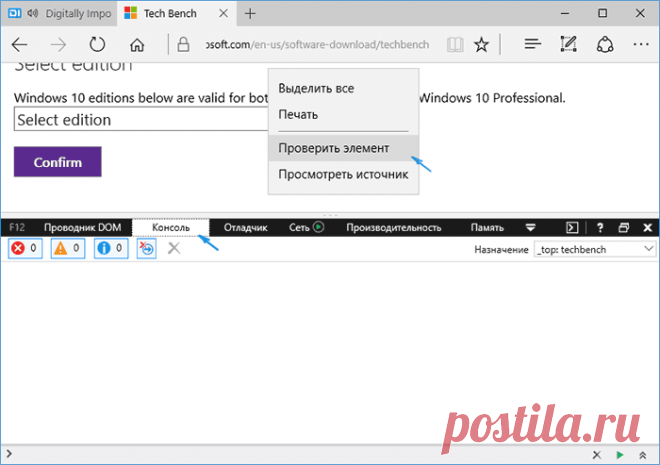Open reading view book icon

[455, 44]
